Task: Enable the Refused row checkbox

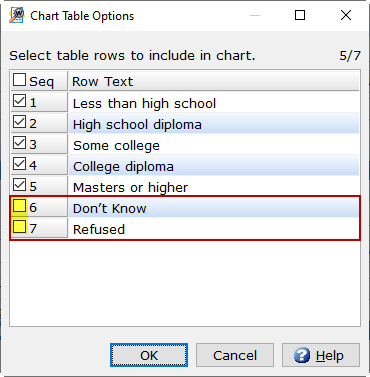Action: (x=19, y=227)
